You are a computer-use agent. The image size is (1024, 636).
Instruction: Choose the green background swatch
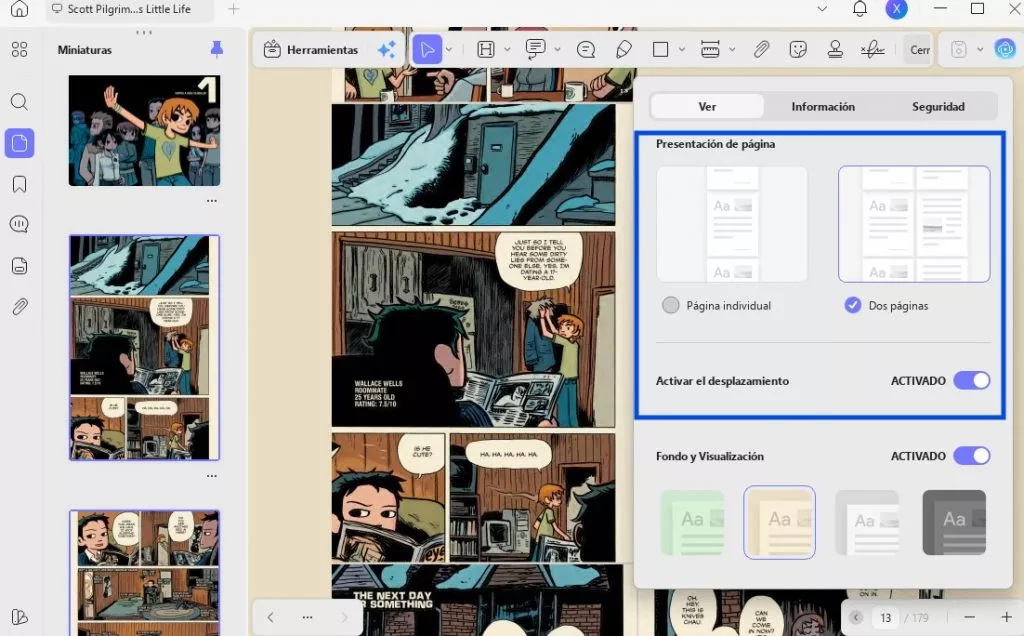[x=692, y=522]
